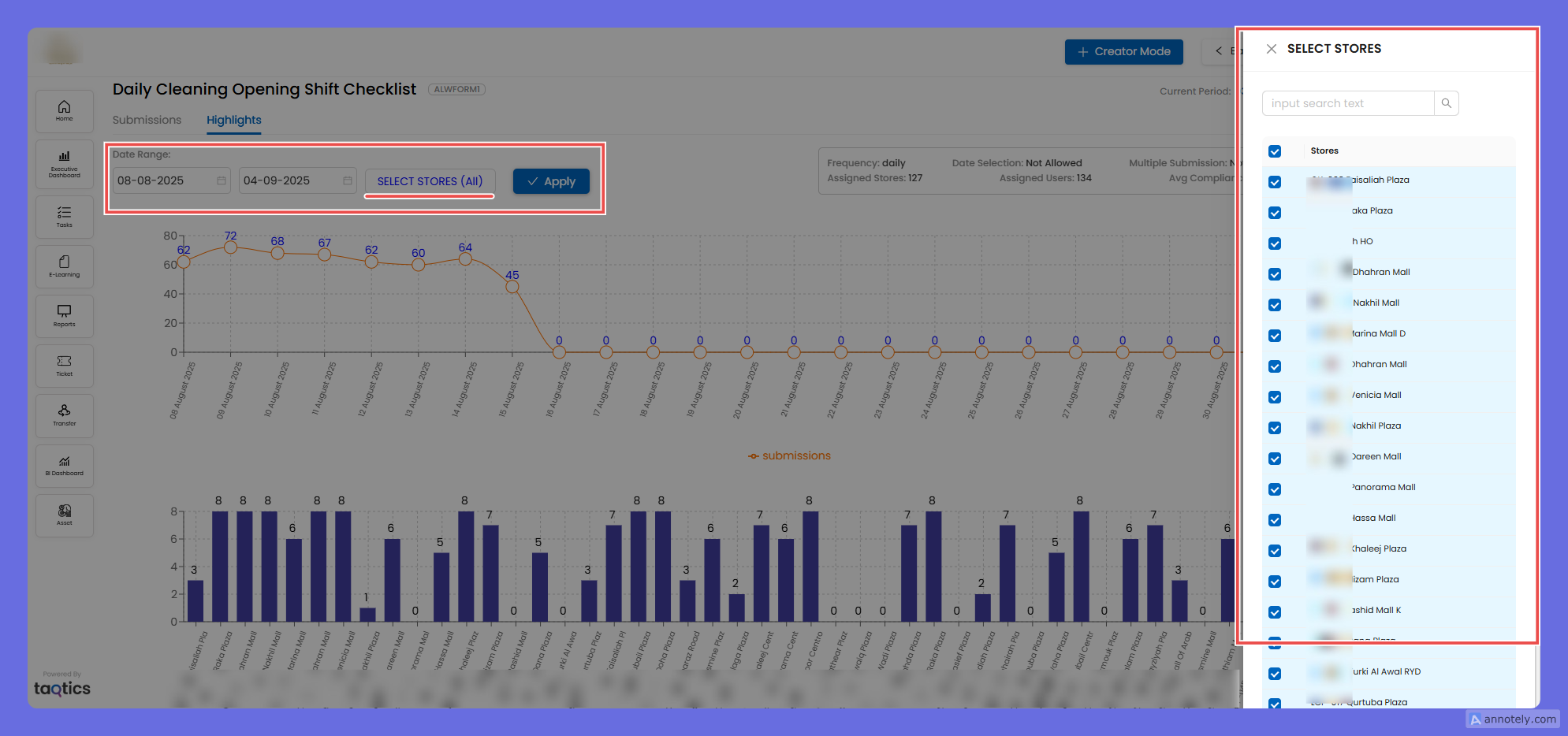The width and height of the screenshot is (1568, 736).
Task: Click the 'Current Period:' label
Action: [1195, 91]
